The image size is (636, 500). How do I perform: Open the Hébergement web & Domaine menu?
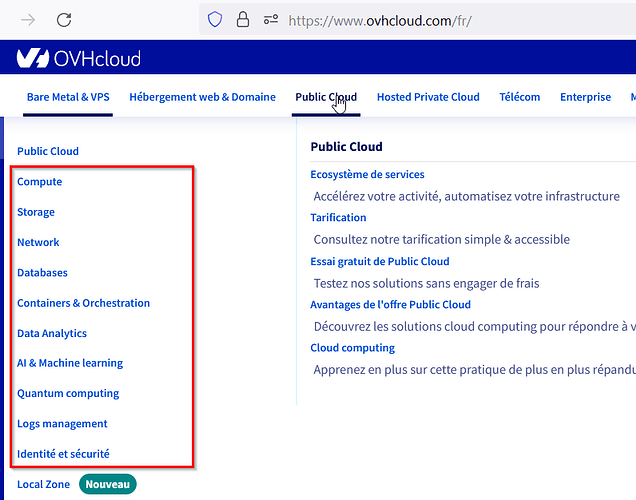click(202, 97)
